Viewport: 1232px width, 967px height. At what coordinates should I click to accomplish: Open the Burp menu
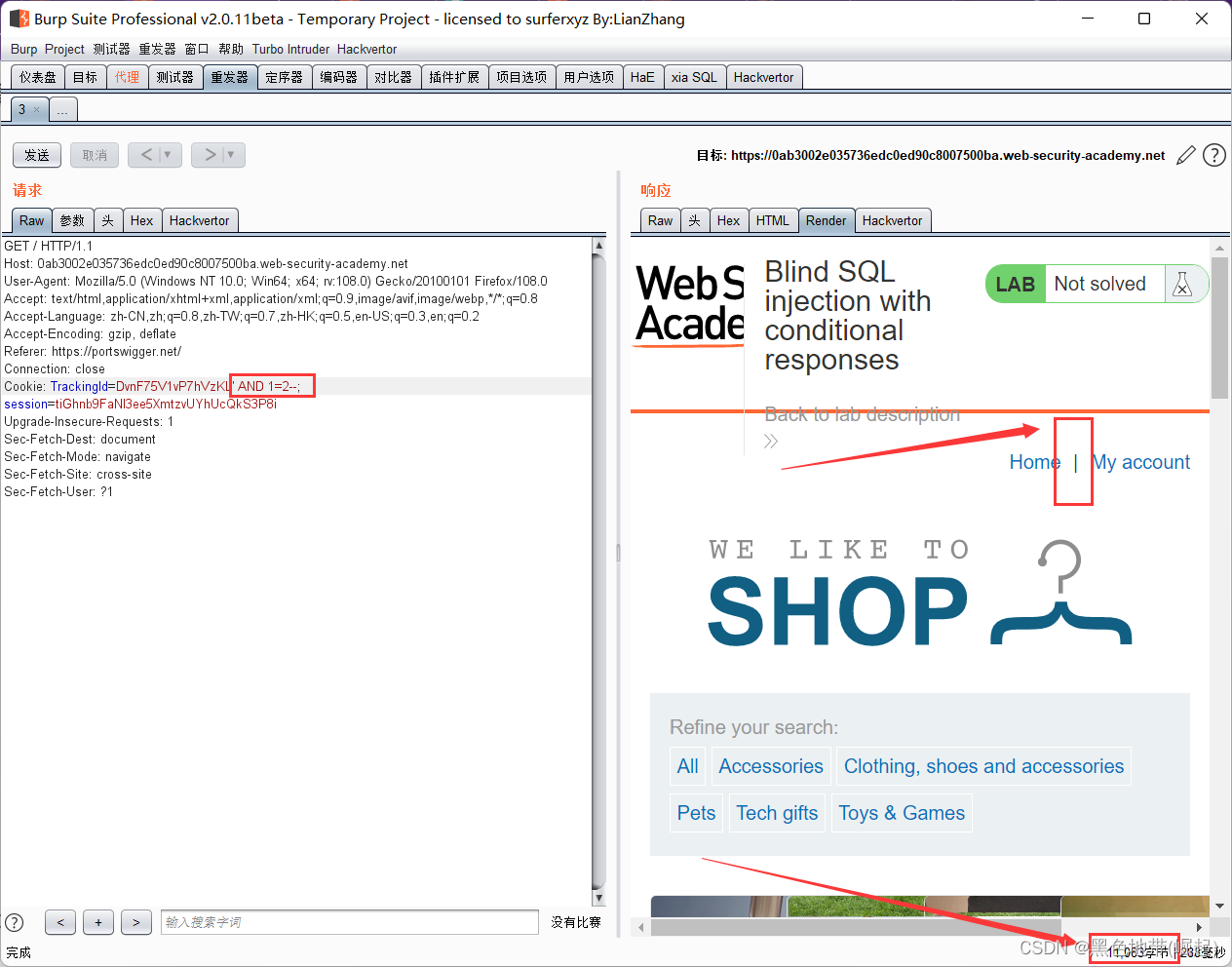point(24,49)
